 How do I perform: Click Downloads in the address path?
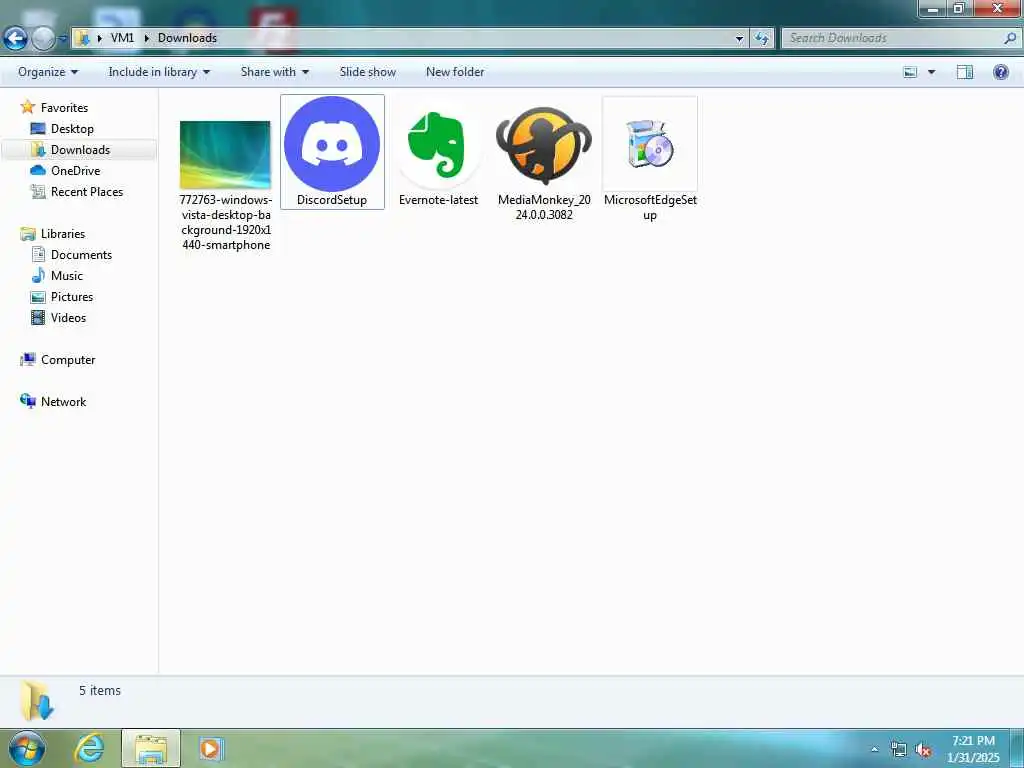pyautogui.click(x=187, y=38)
